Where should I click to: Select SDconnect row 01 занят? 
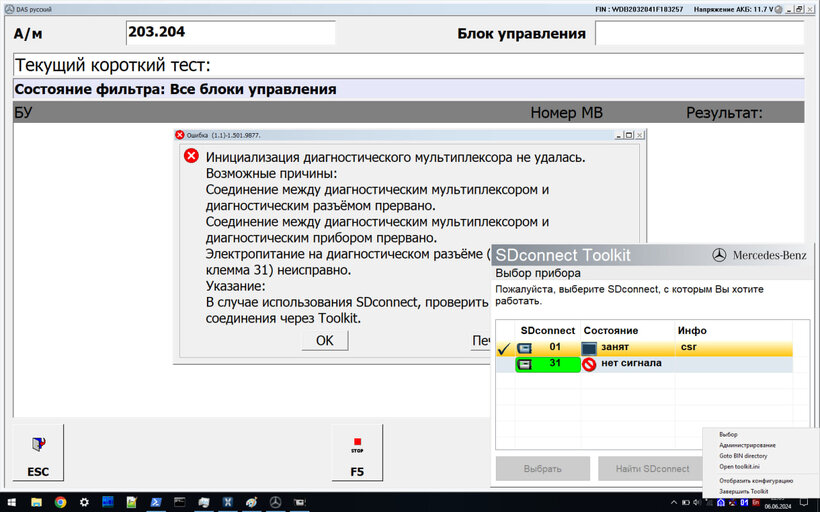[x=644, y=348]
